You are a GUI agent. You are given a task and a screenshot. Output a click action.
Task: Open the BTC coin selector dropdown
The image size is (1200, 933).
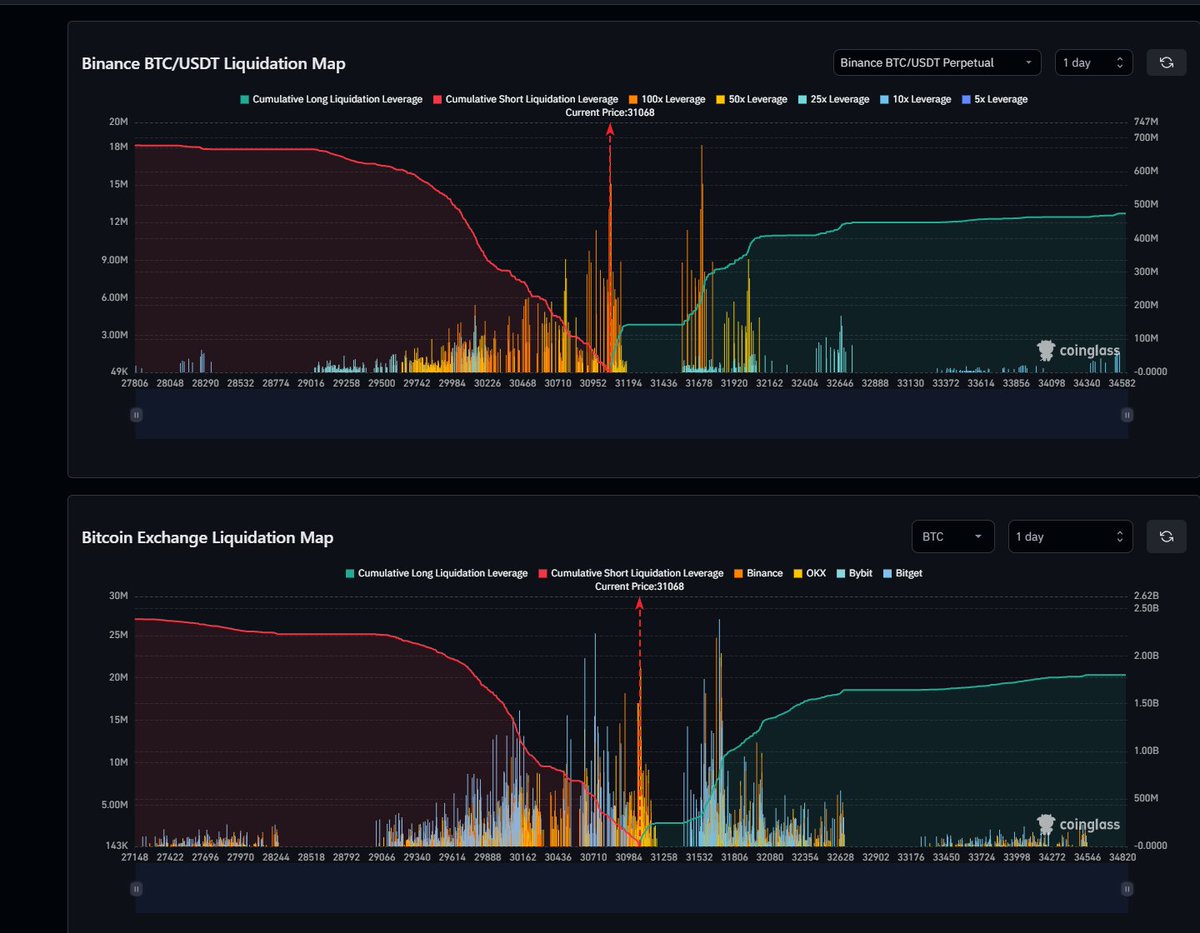pos(953,537)
